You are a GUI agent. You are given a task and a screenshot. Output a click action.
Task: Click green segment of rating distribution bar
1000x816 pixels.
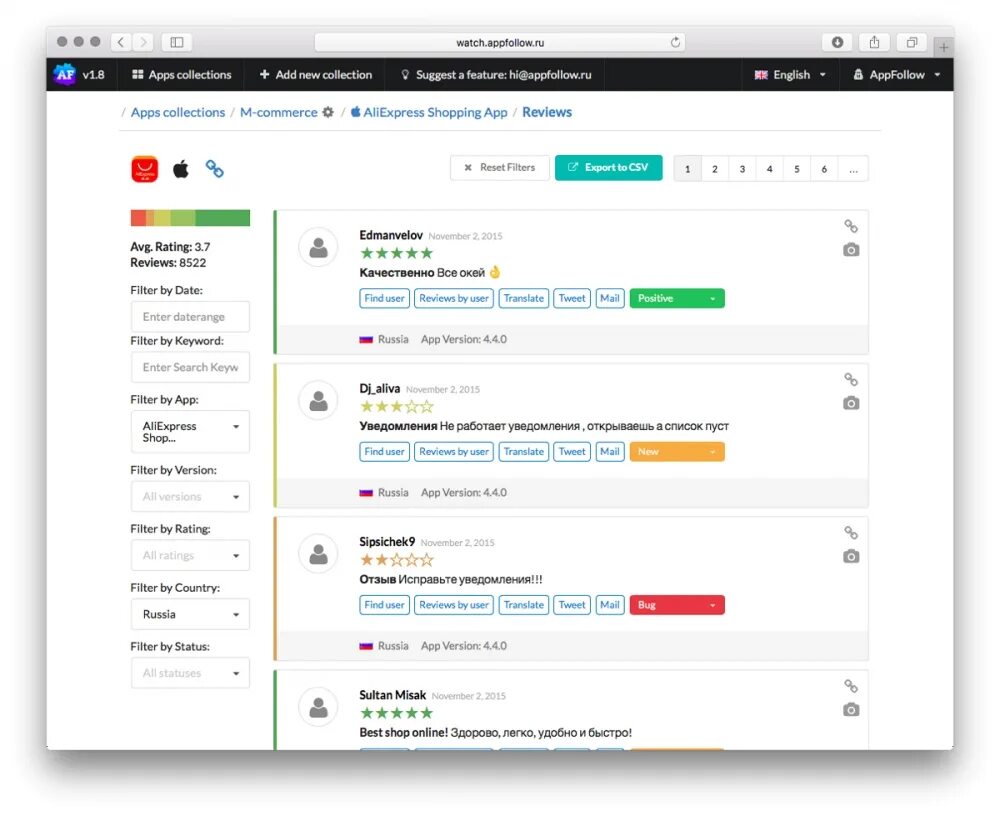tap(223, 218)
